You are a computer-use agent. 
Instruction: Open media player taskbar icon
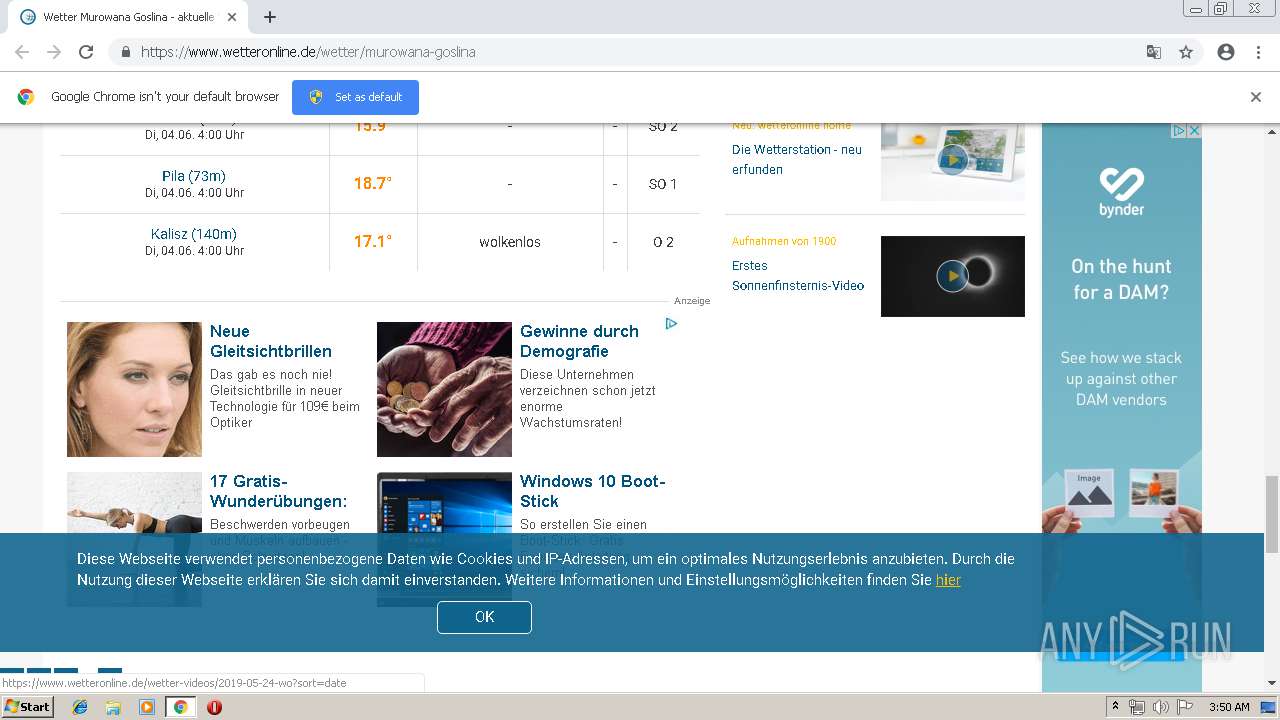pos(147,707)
